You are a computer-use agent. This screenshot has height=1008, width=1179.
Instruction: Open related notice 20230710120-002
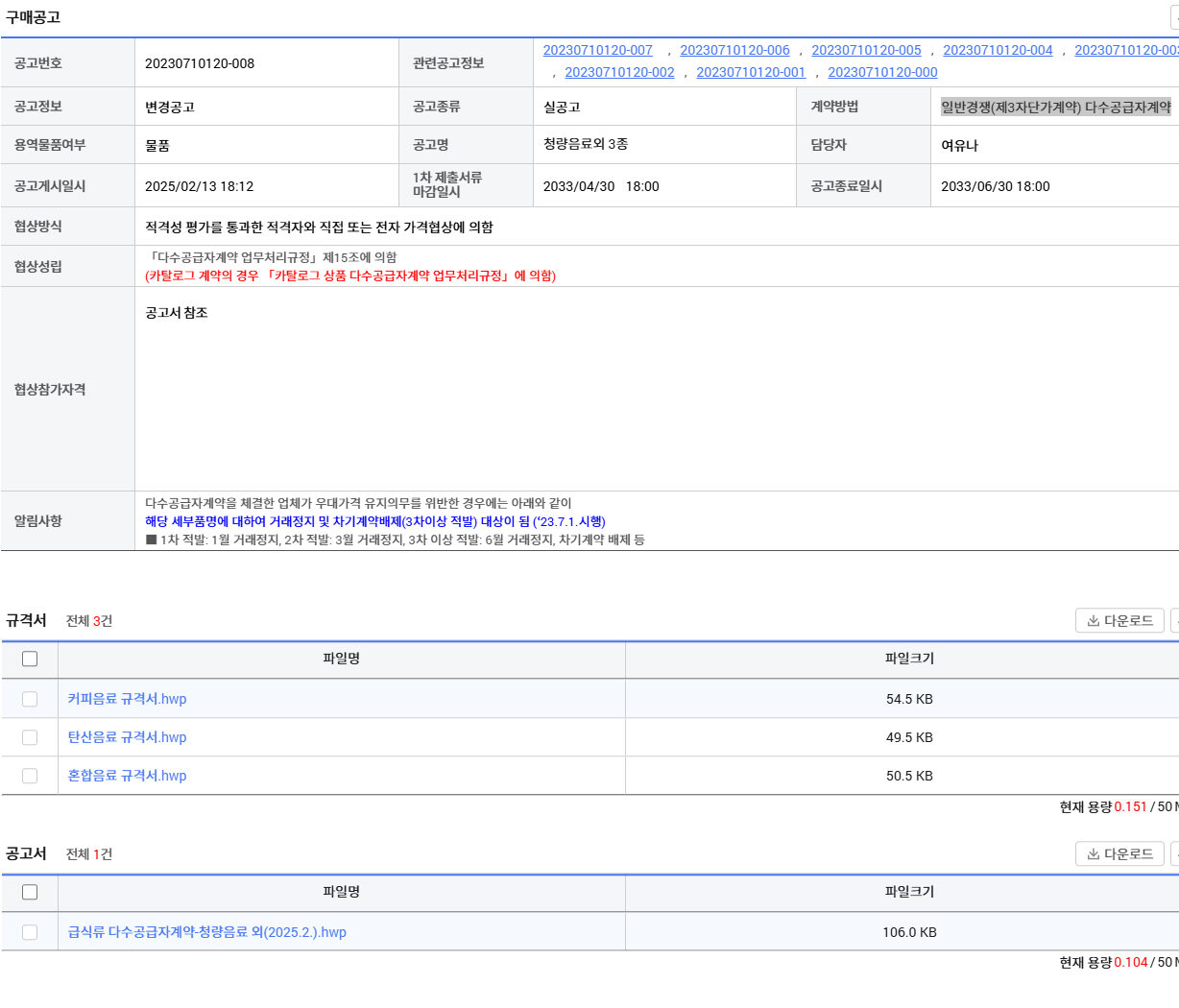619,72
